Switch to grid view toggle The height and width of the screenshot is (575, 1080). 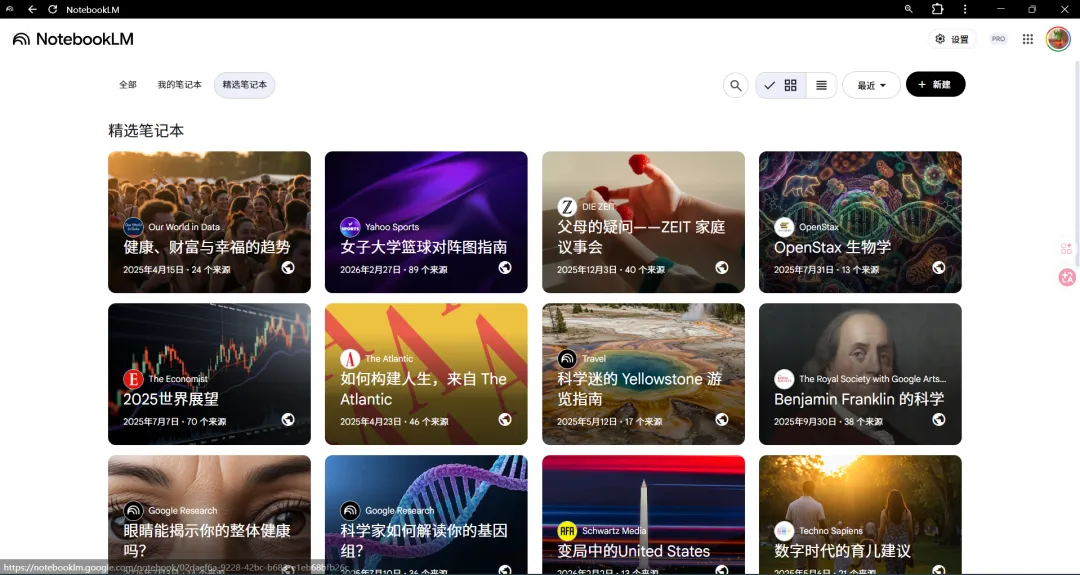(781, 85)
